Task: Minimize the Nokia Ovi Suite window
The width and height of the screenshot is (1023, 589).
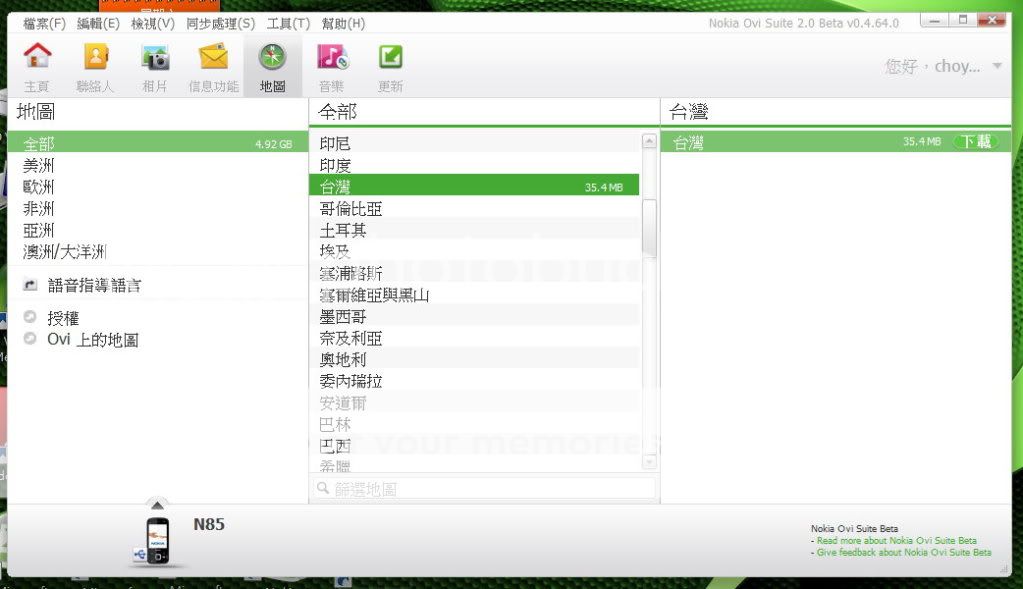Action: click(935, 20)
